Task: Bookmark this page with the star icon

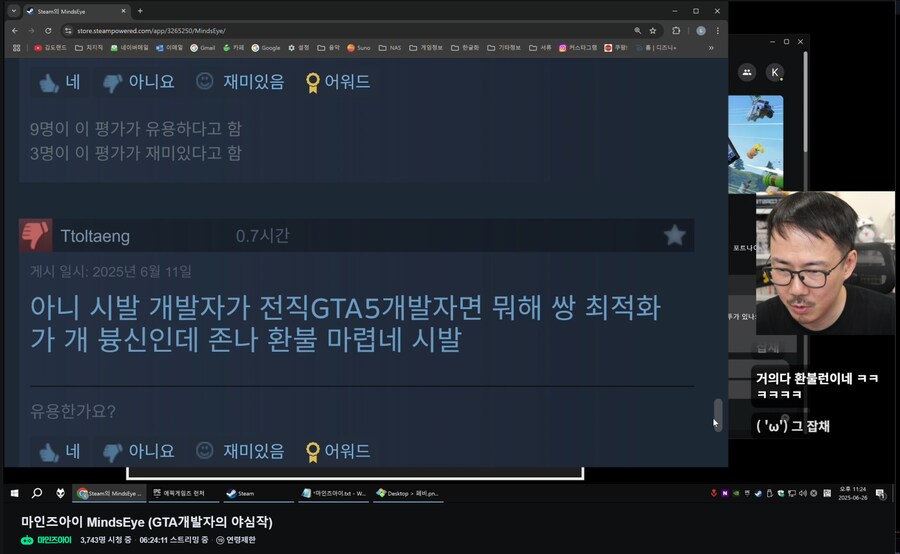Action: [x=653, y=31]
